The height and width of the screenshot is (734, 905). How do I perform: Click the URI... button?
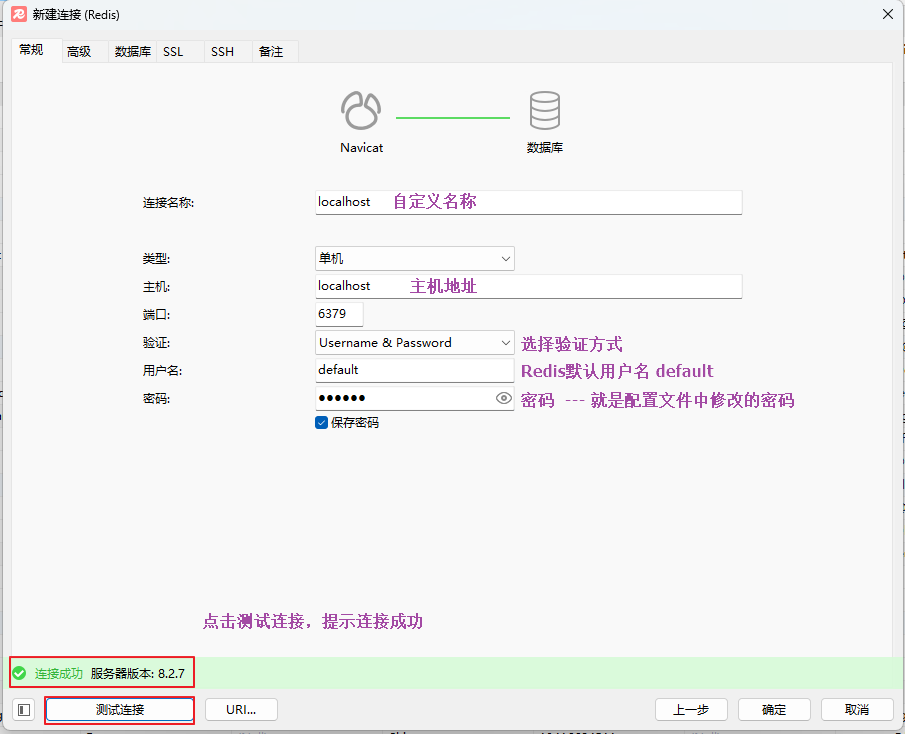pyautogui.click(x=241, y=710)
